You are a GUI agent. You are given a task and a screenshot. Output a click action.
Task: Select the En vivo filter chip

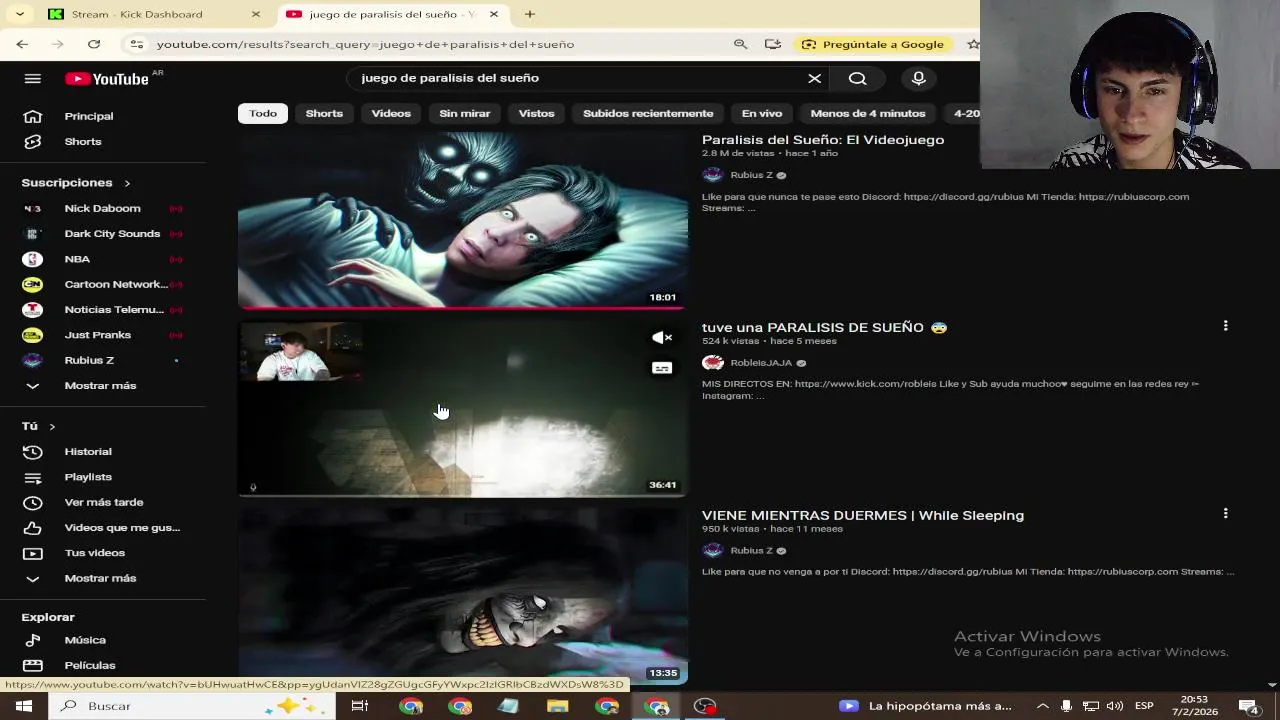(x=762, y=113)
